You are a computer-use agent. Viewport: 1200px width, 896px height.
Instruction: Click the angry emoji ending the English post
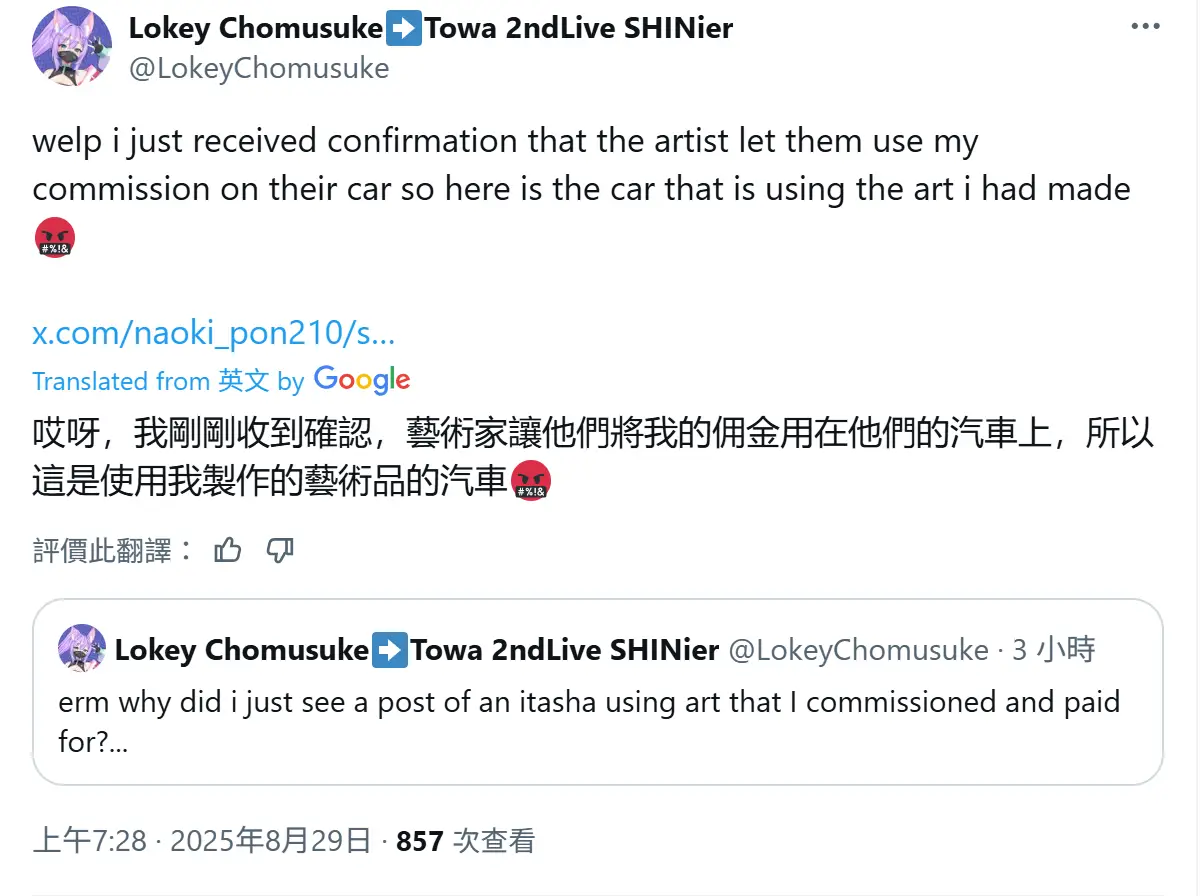(x=54, y=237)
